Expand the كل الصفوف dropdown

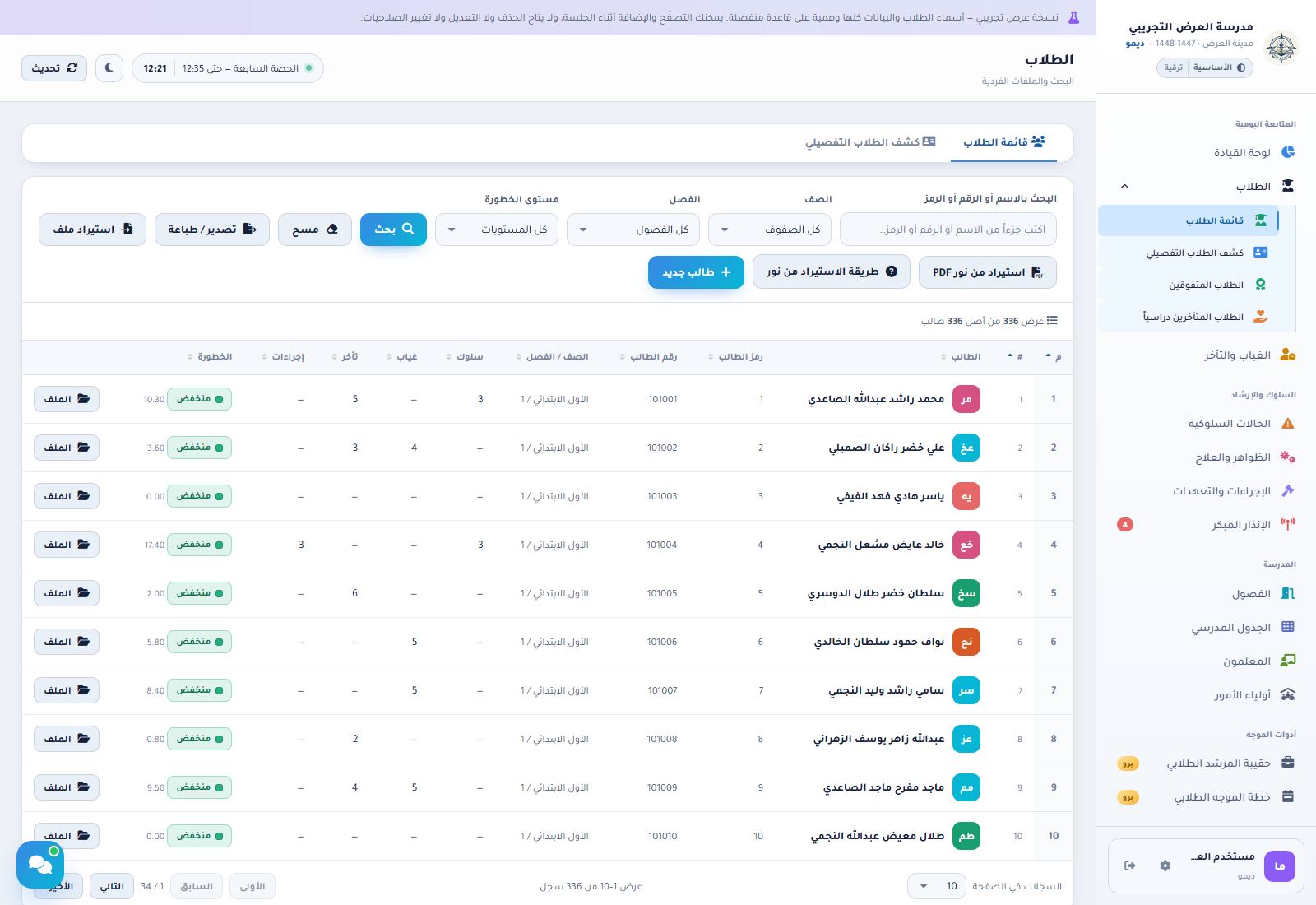click(x=770, y=230)
